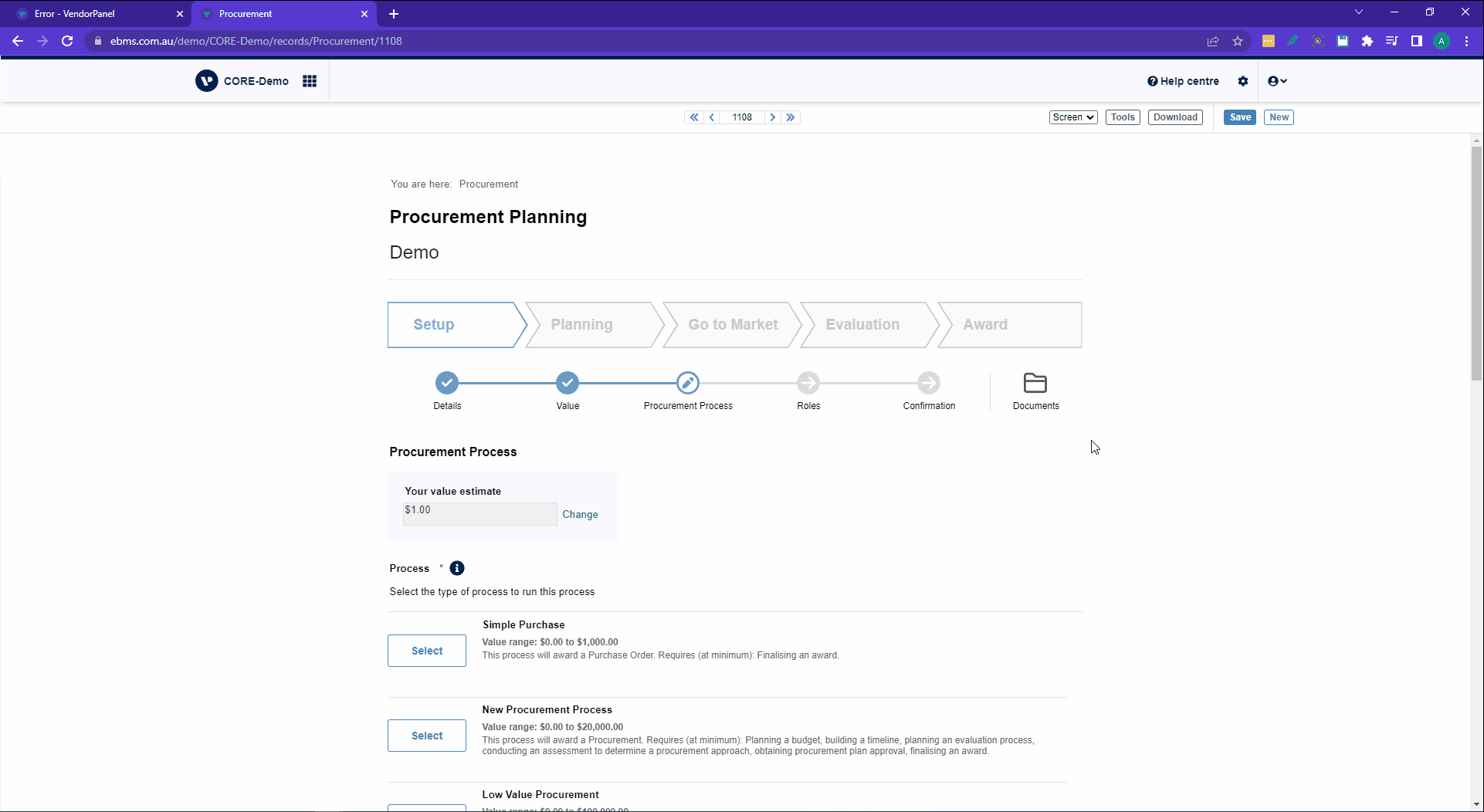1484x812 pixels.
Task: Click the Chrome profile avatar
Action: click(1442, 41)
